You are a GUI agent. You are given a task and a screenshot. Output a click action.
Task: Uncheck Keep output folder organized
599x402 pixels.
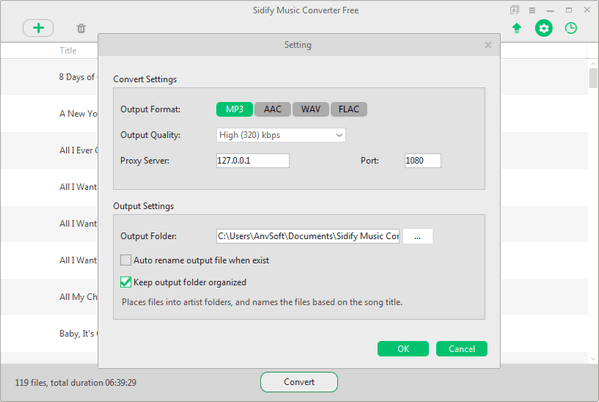click(126, 282)
